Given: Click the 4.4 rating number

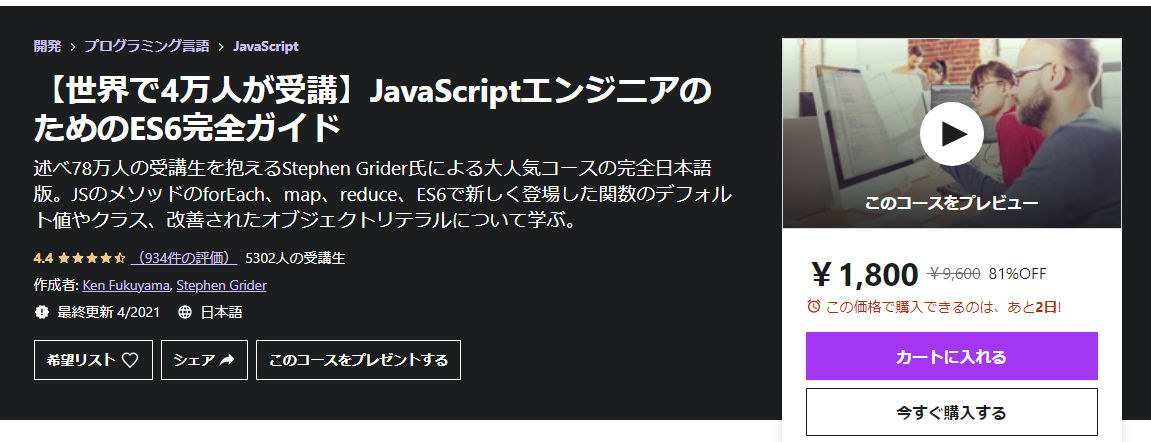Looking at the screenshot, I should 43,258.
